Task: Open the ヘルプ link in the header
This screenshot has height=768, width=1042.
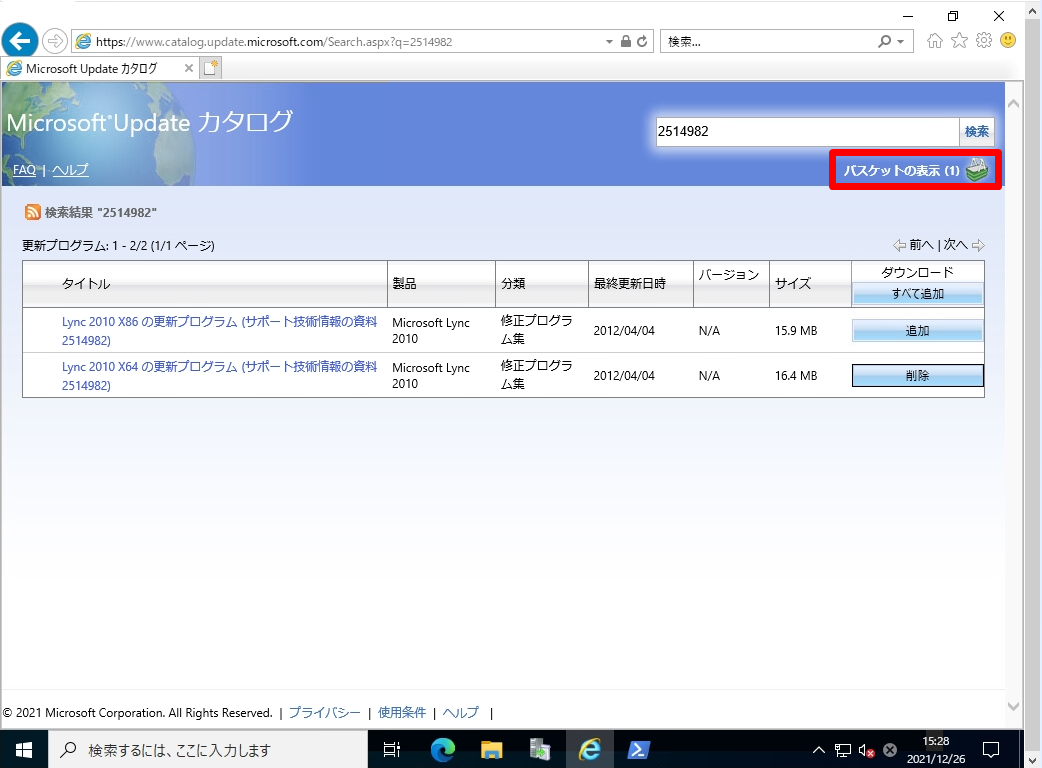Action: point(70,170)
